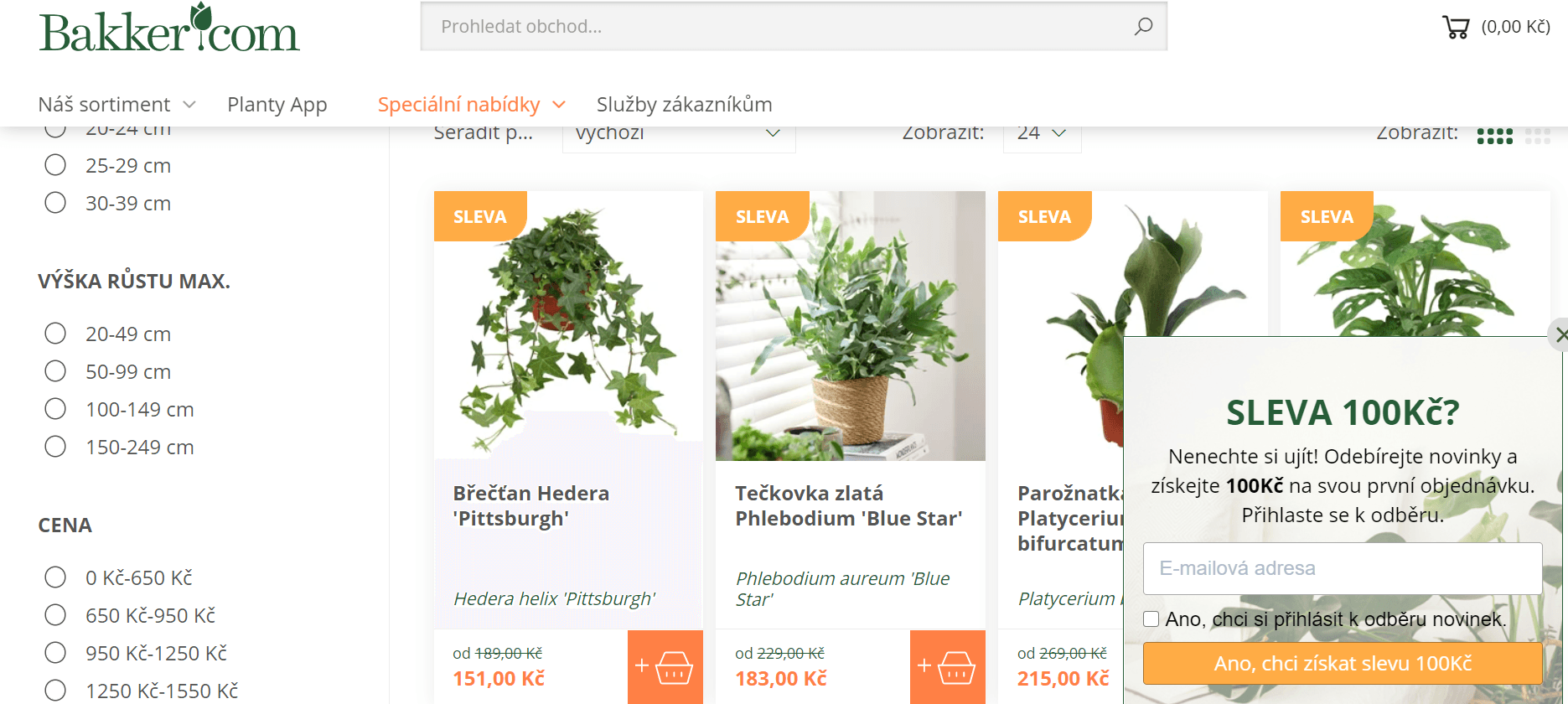
Task: Click the Bakker.com logo
Action: [168, 28]
